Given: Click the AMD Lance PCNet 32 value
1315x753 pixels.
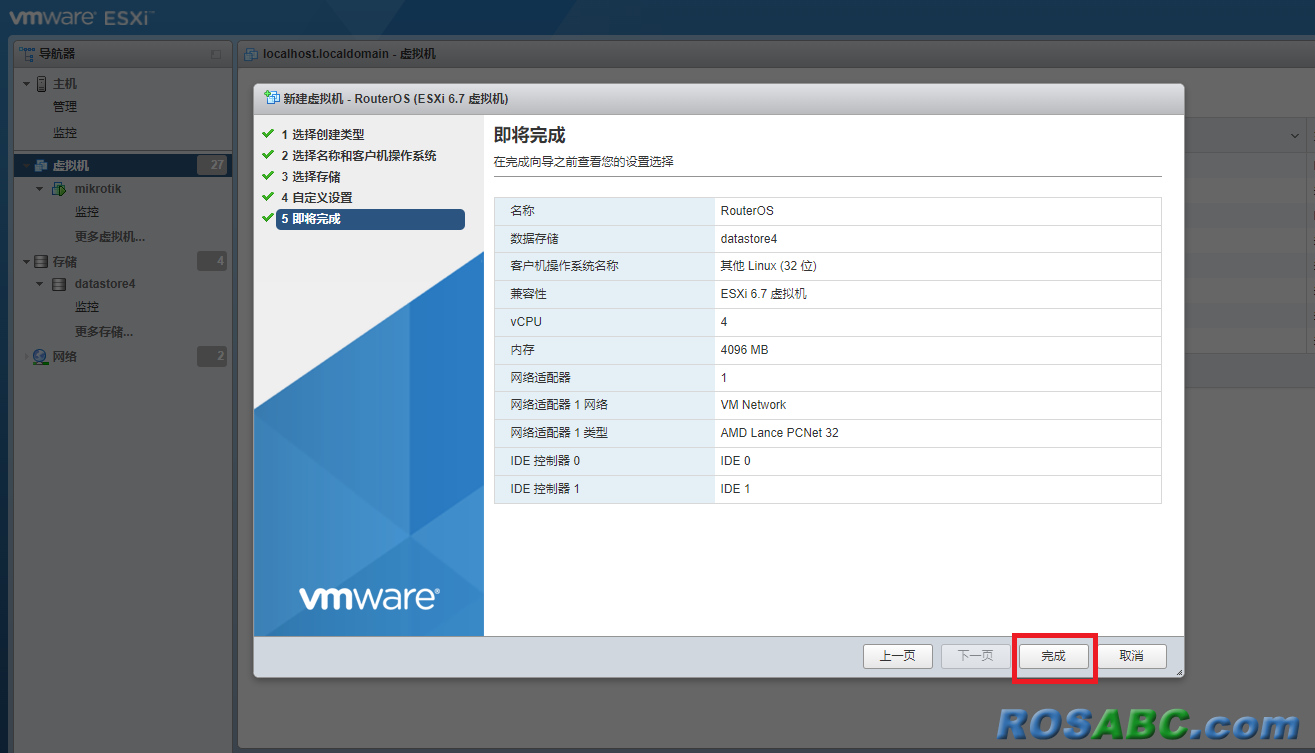Looking at the screenshot, I should 779,433.
